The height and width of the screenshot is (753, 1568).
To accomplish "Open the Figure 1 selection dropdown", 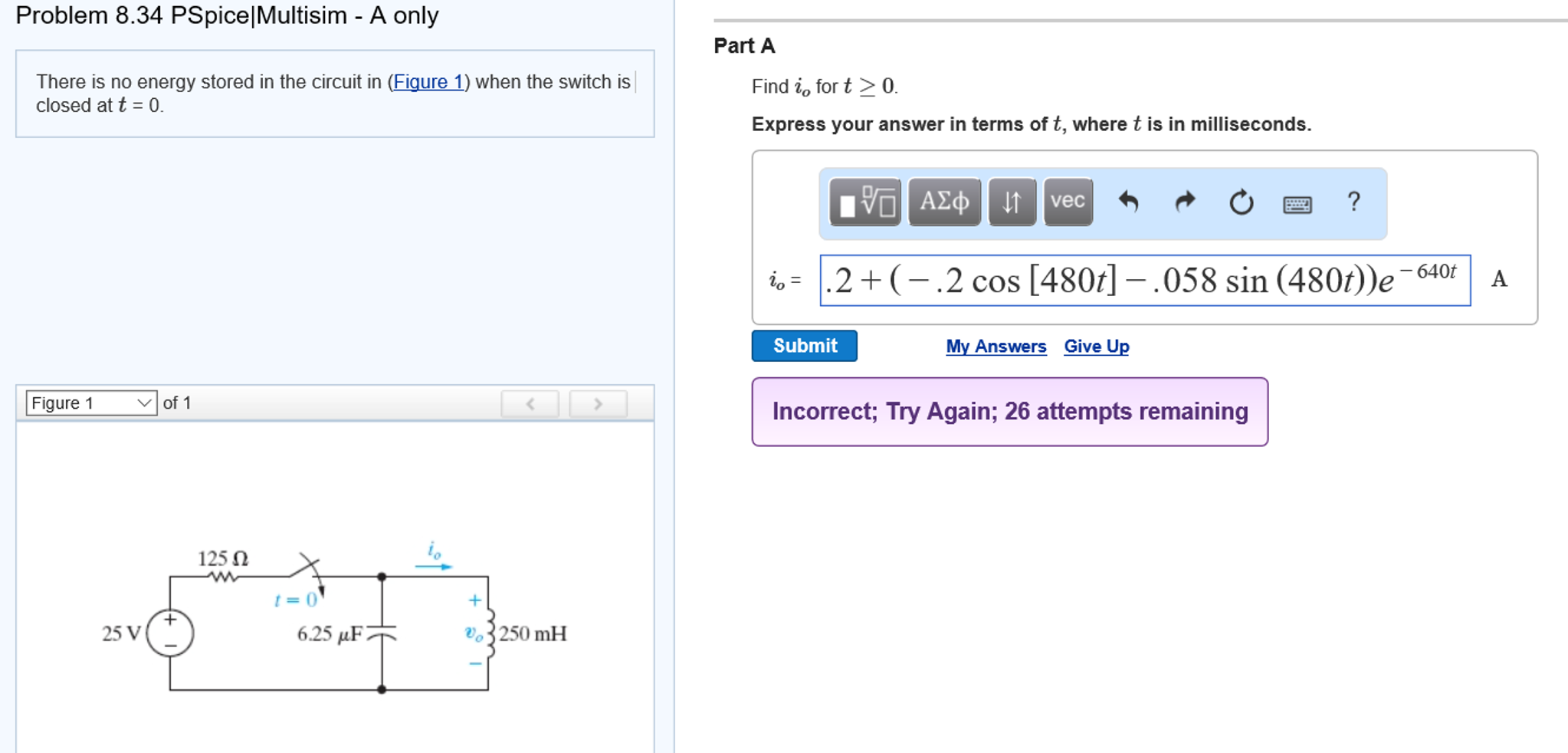I will 90,402.
